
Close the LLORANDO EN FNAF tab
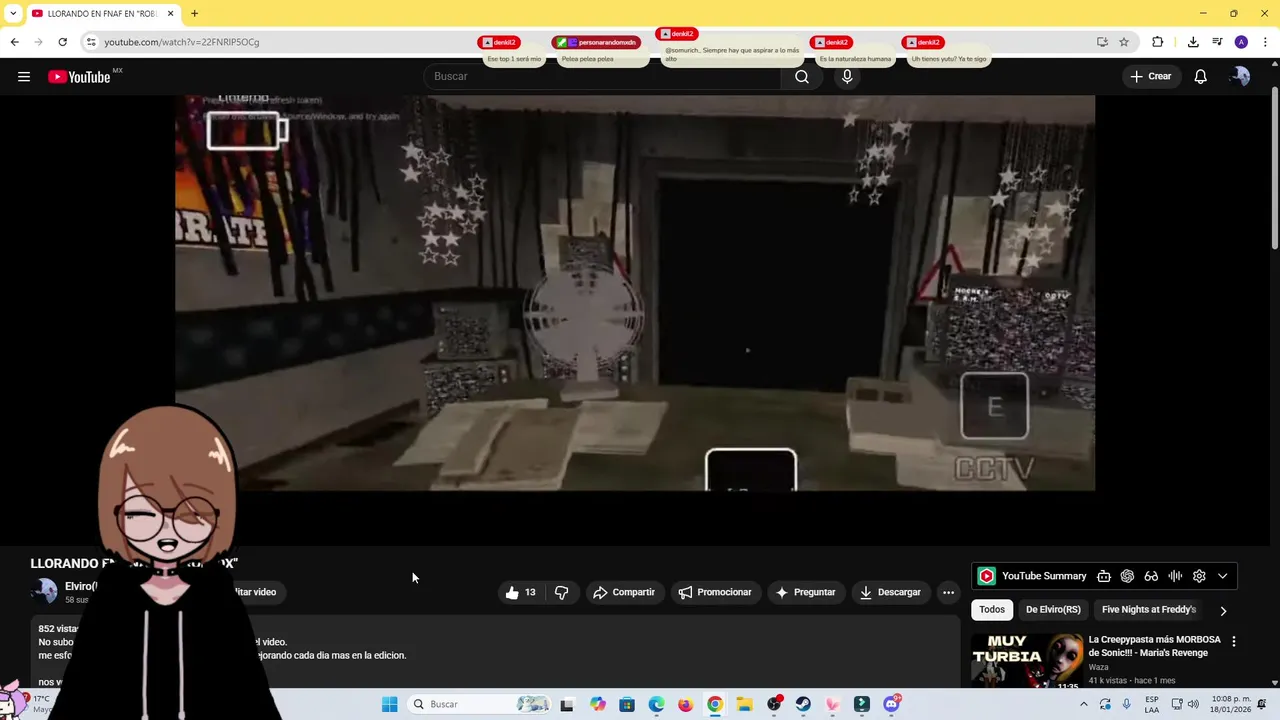coord(170,13)
